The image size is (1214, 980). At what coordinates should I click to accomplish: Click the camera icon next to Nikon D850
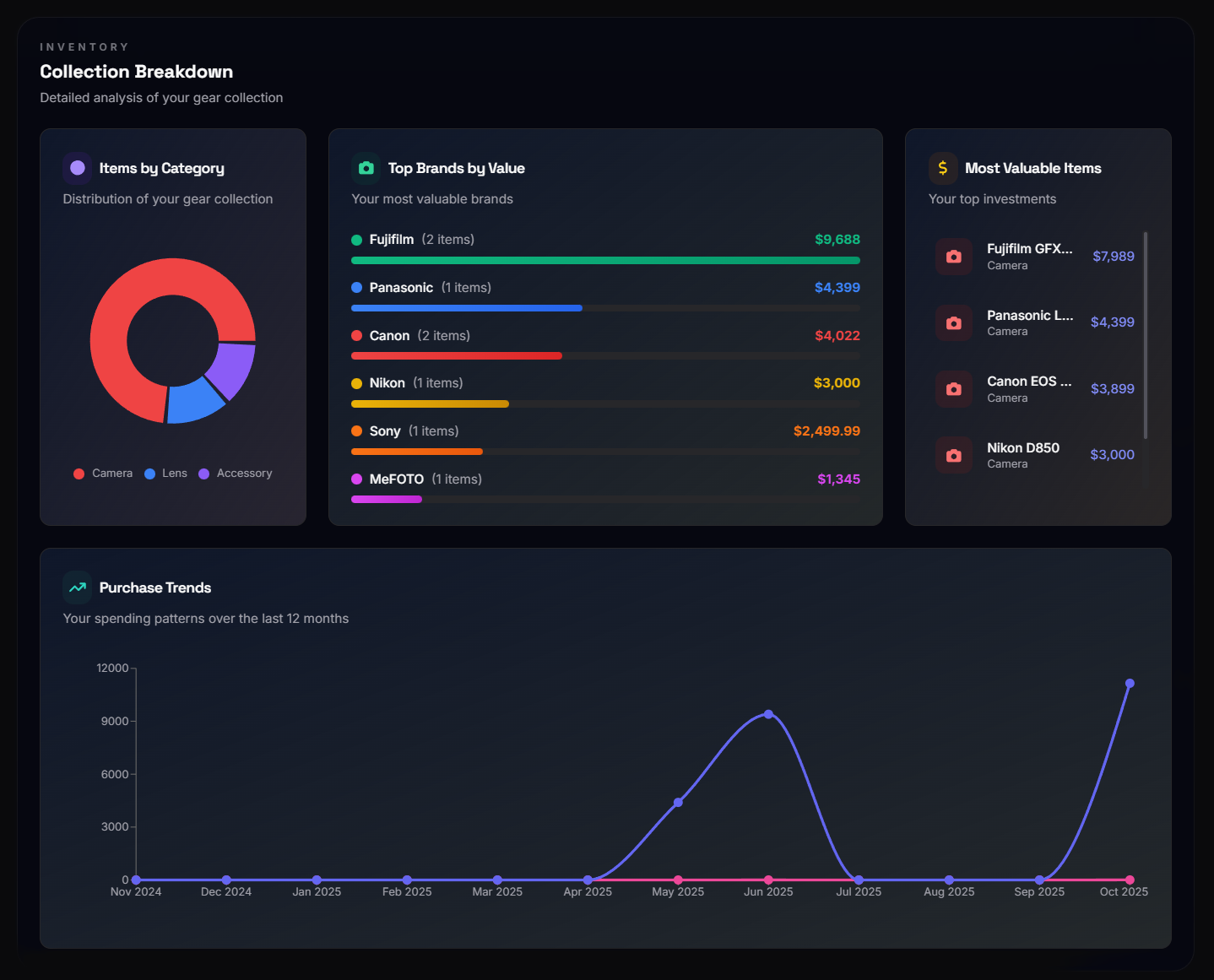953,455
